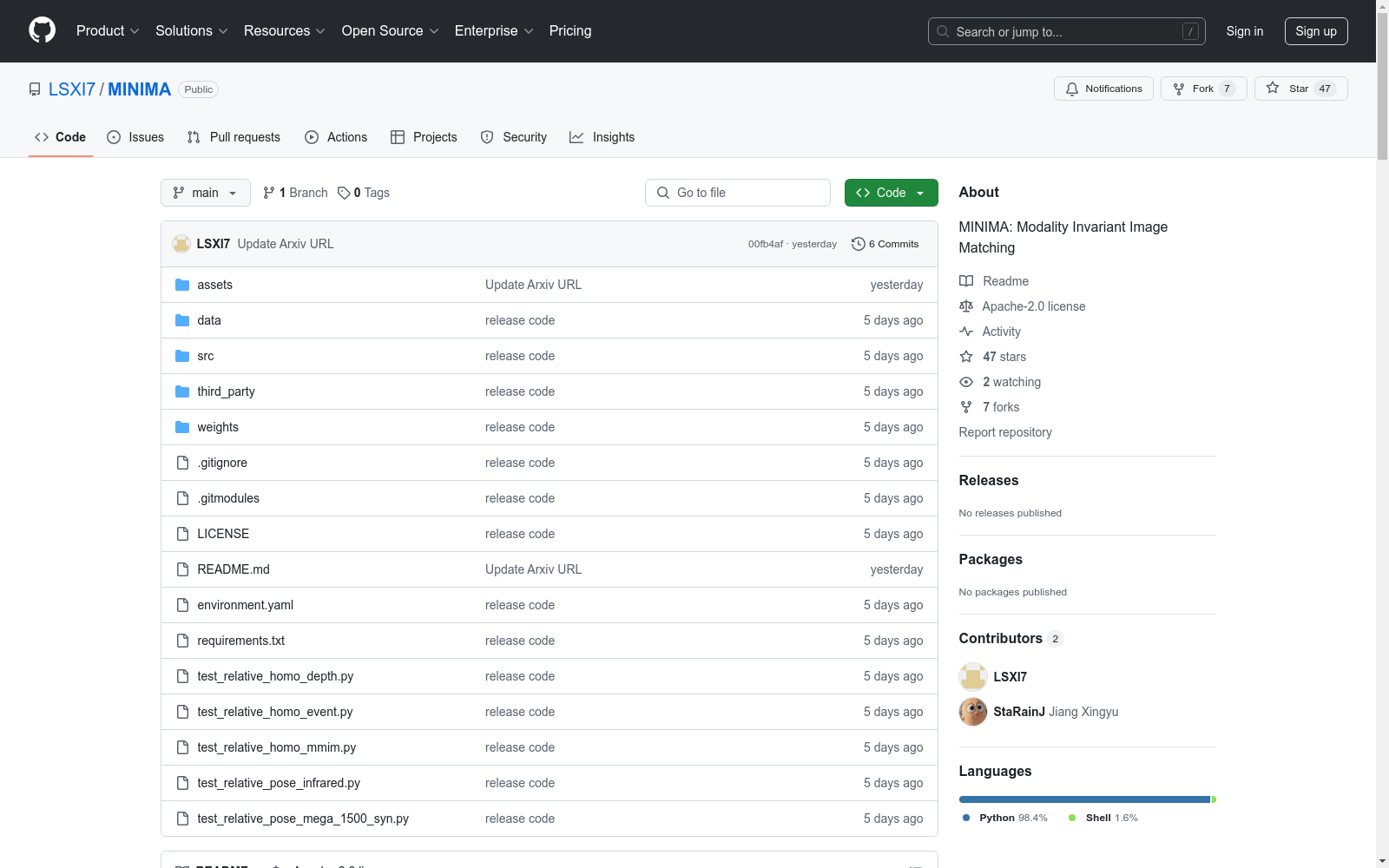Click the book icon beside Readme
1389x868 pixels.
pyautogui.click(x=966, y=281)
